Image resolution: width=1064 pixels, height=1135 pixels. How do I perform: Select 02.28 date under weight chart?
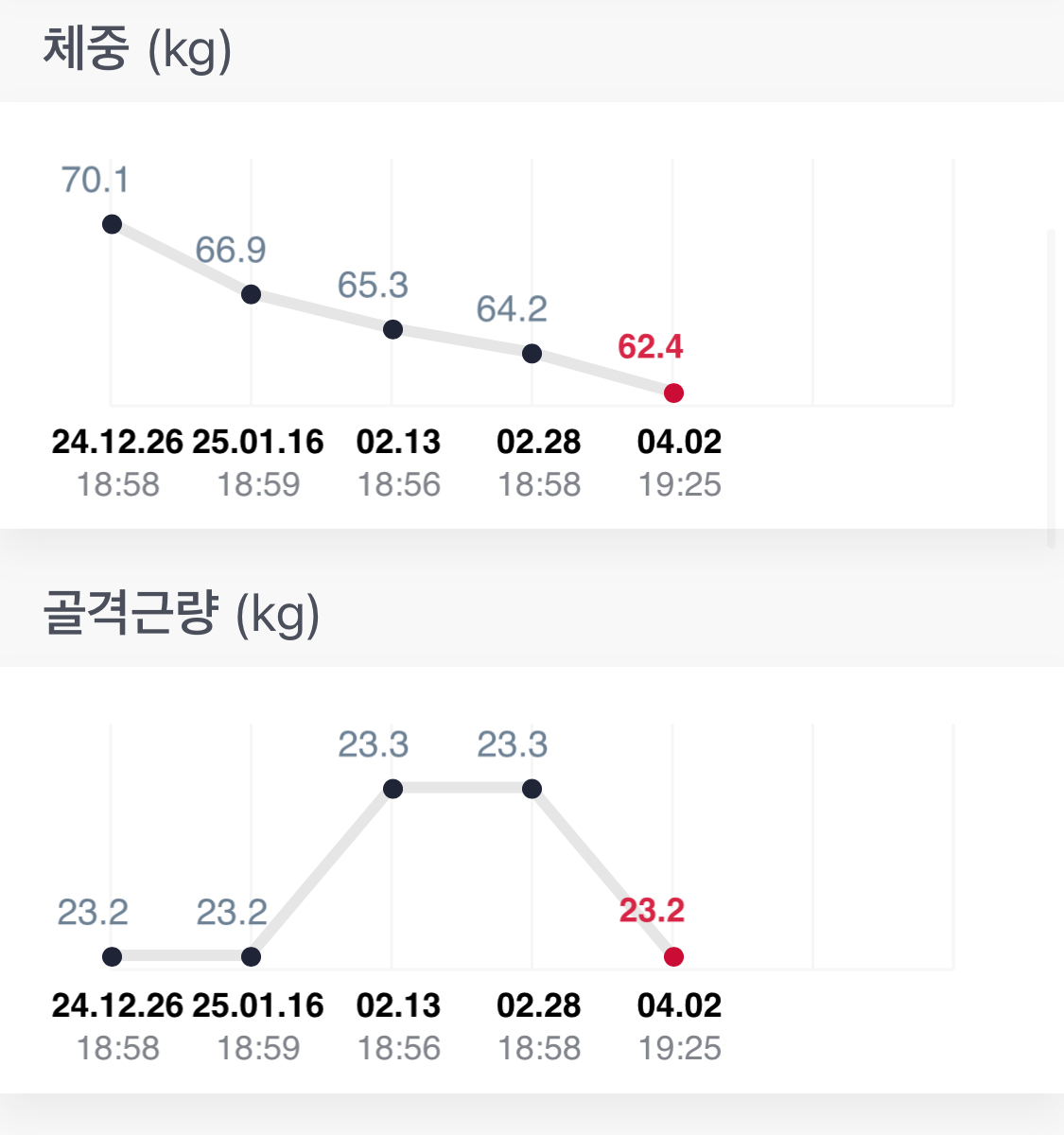pos(538,442)
